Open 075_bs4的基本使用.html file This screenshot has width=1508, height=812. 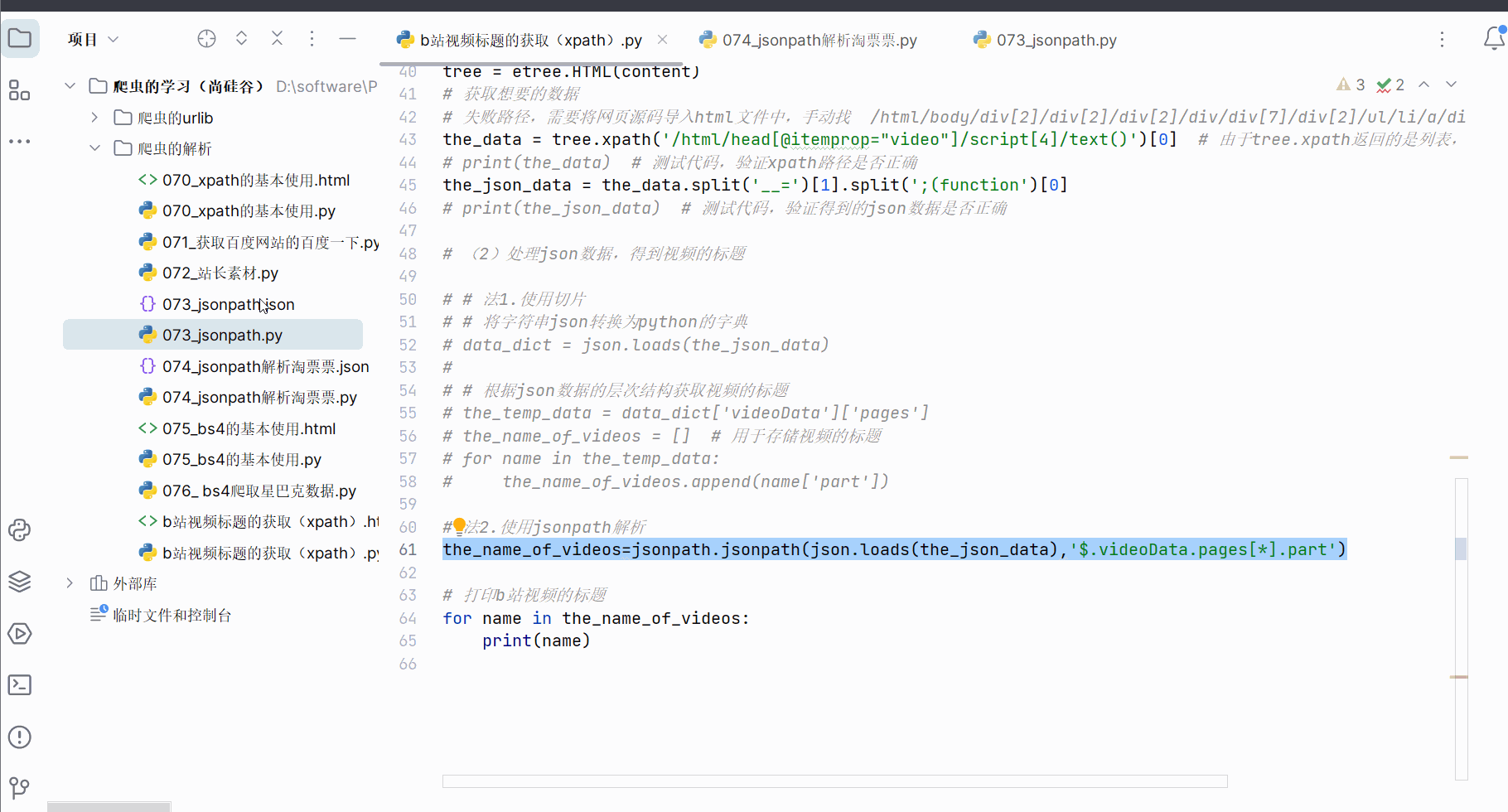coord(249,428)
